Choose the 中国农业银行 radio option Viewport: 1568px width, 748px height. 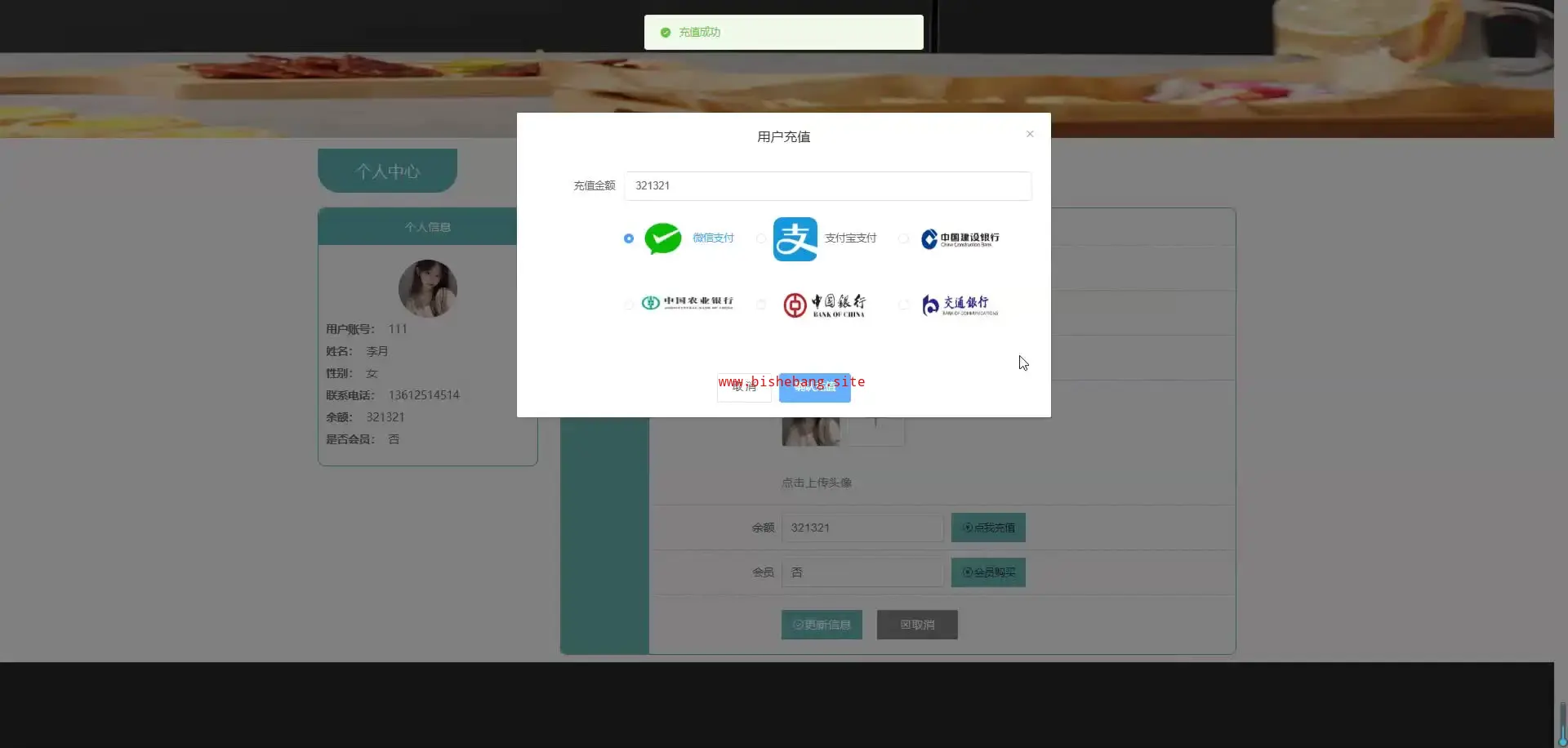pos(628,305)
